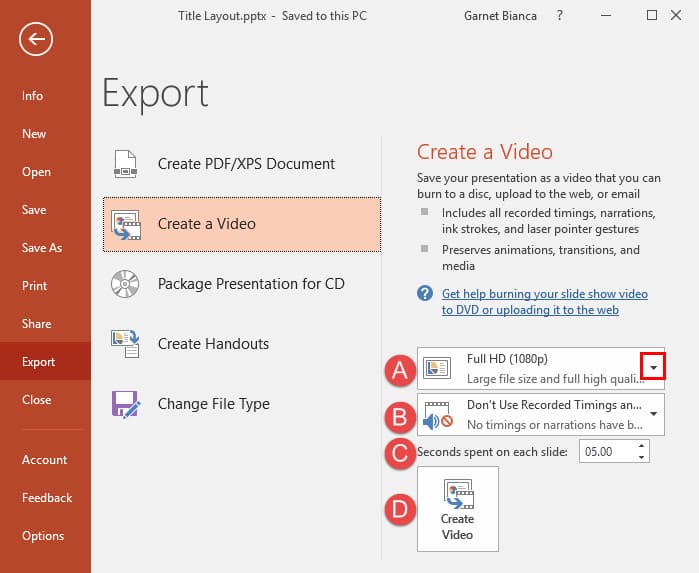The image size is (699, 573).
Task: Click the Create PDF/XPS Document icon
Action: [126, 164]
